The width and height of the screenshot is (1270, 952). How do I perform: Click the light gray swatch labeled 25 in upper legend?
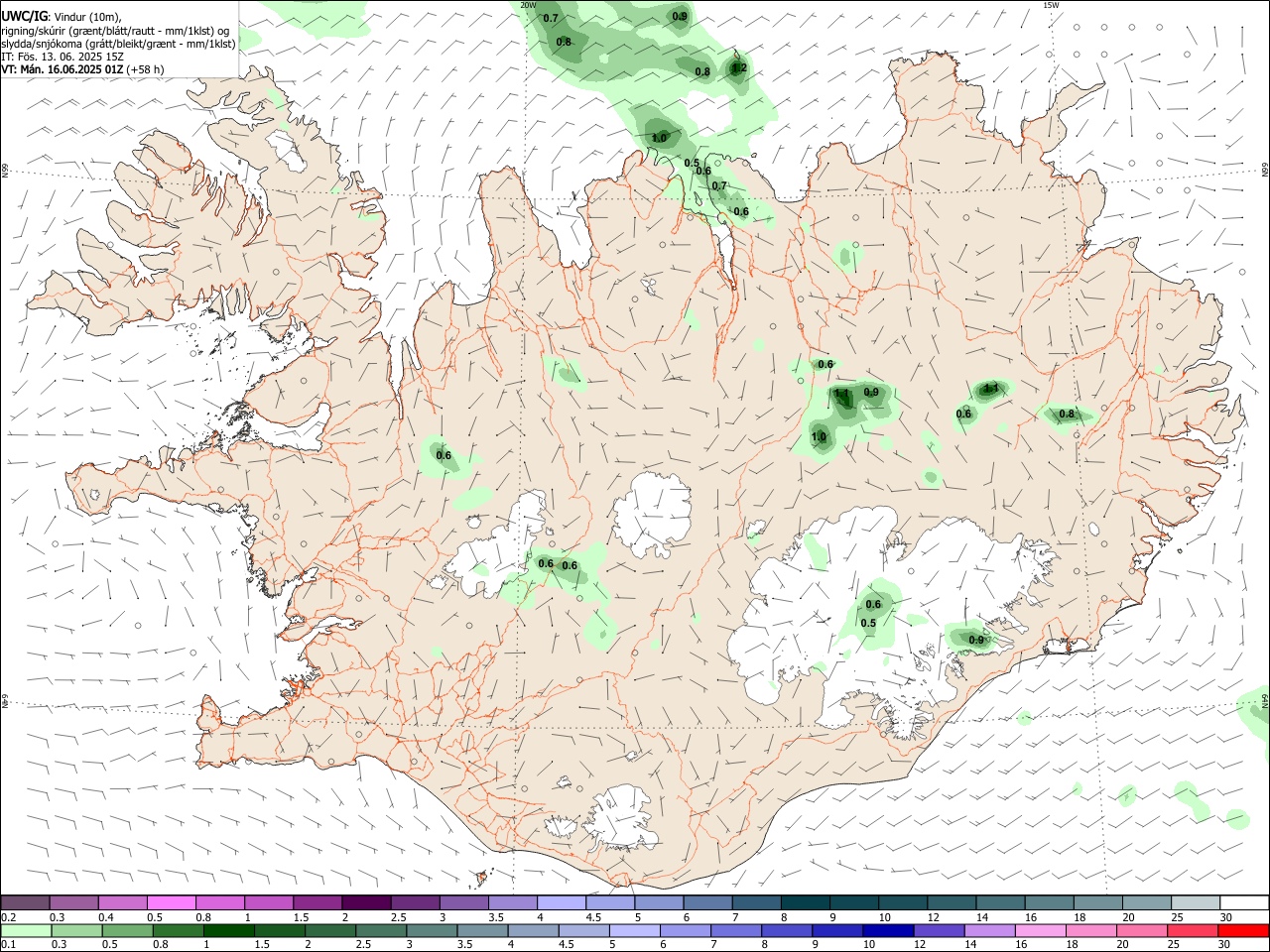point(1194,903)
